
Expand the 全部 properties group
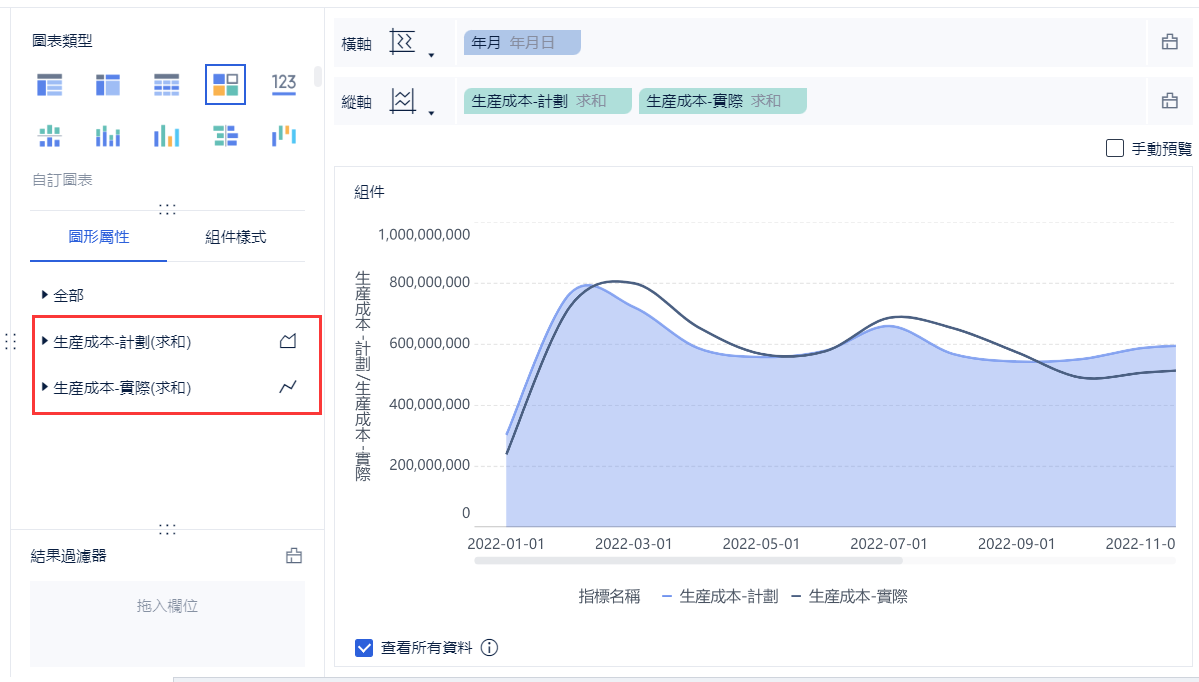click(45, 296)
